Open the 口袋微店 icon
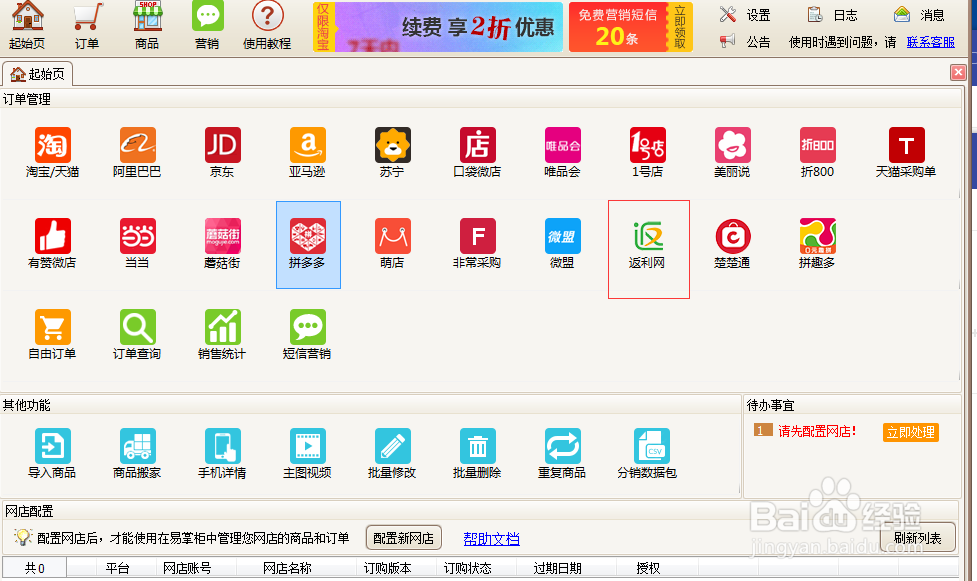 click(x=477, y=153)
